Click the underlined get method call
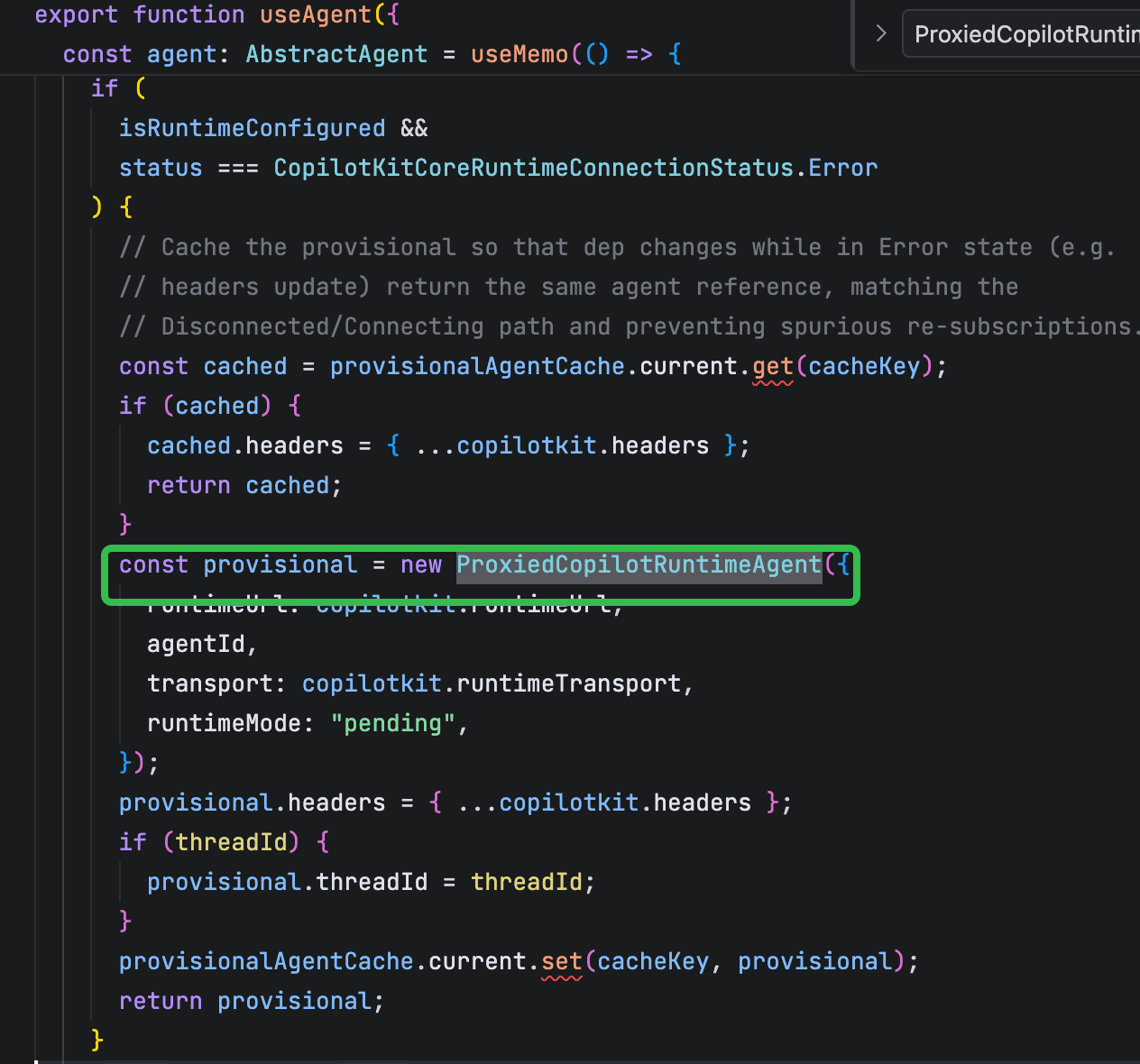The width and height of the screenshot is (1140, 1064). click(773, 366)
